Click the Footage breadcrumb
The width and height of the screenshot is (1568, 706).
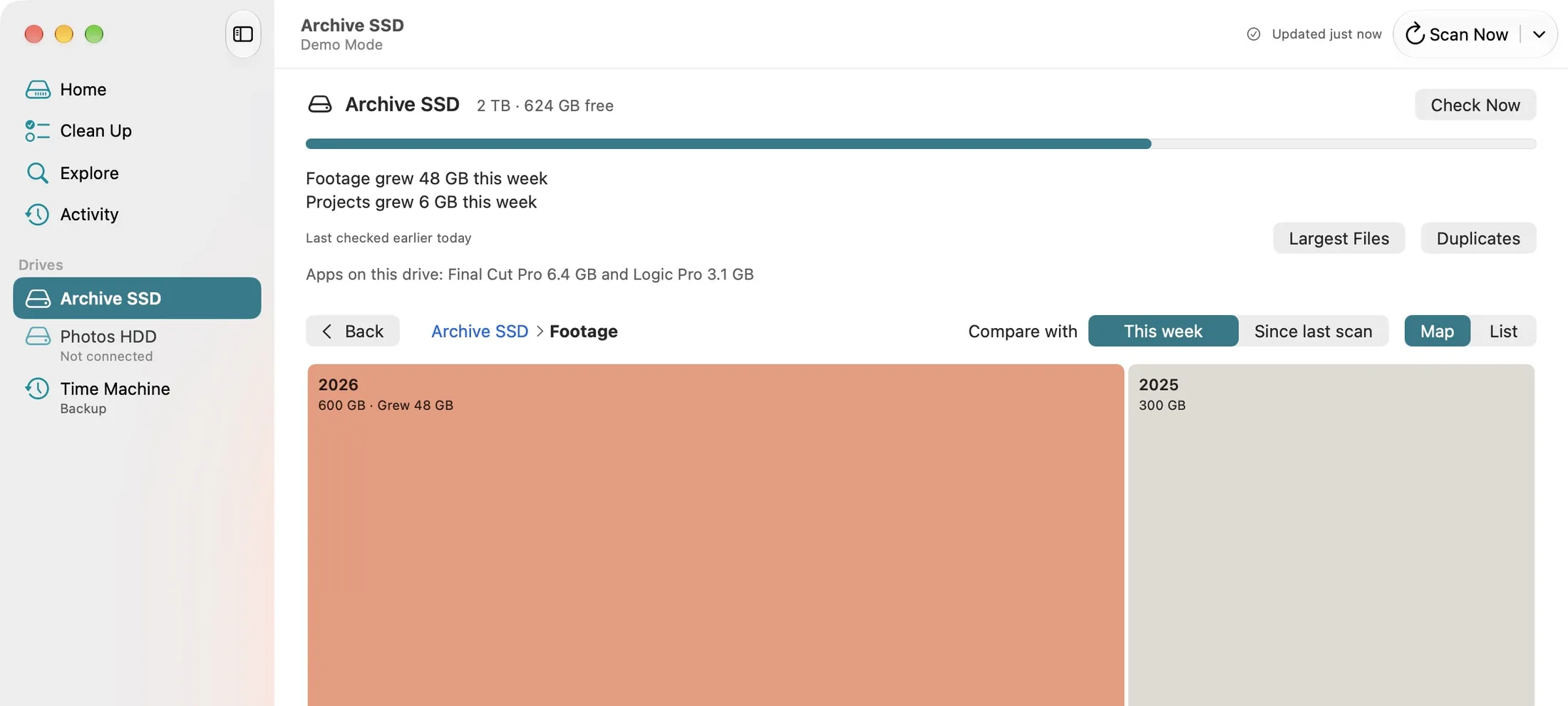[x=584, y=331]
